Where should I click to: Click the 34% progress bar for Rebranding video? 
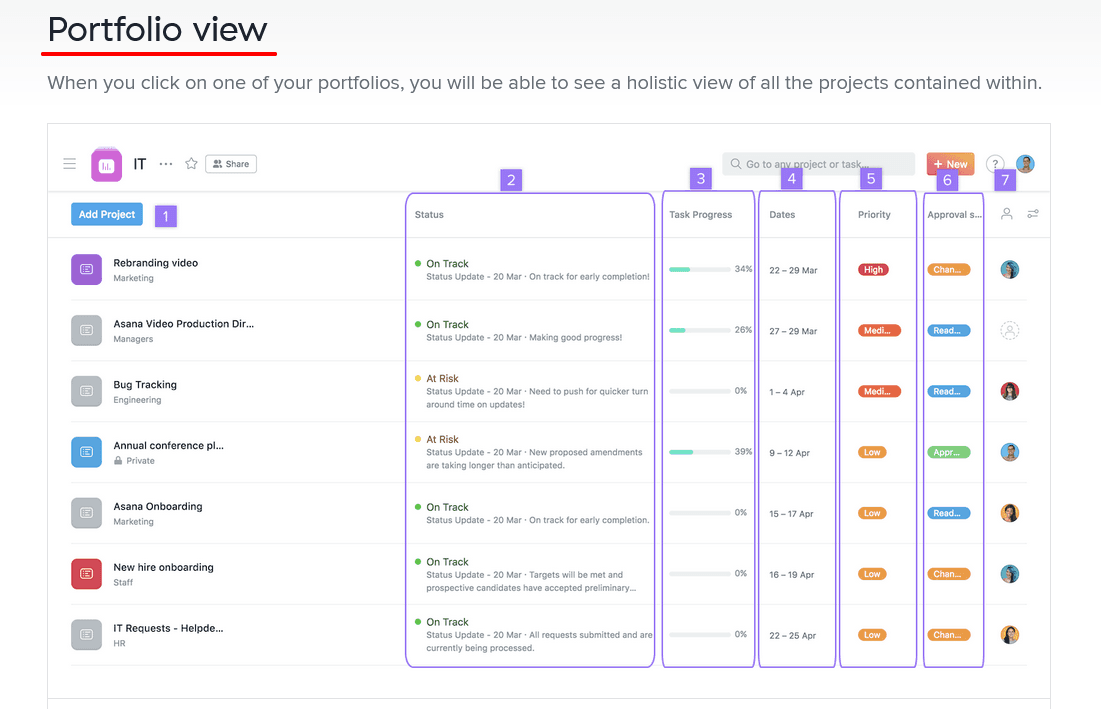pos(699,270)
